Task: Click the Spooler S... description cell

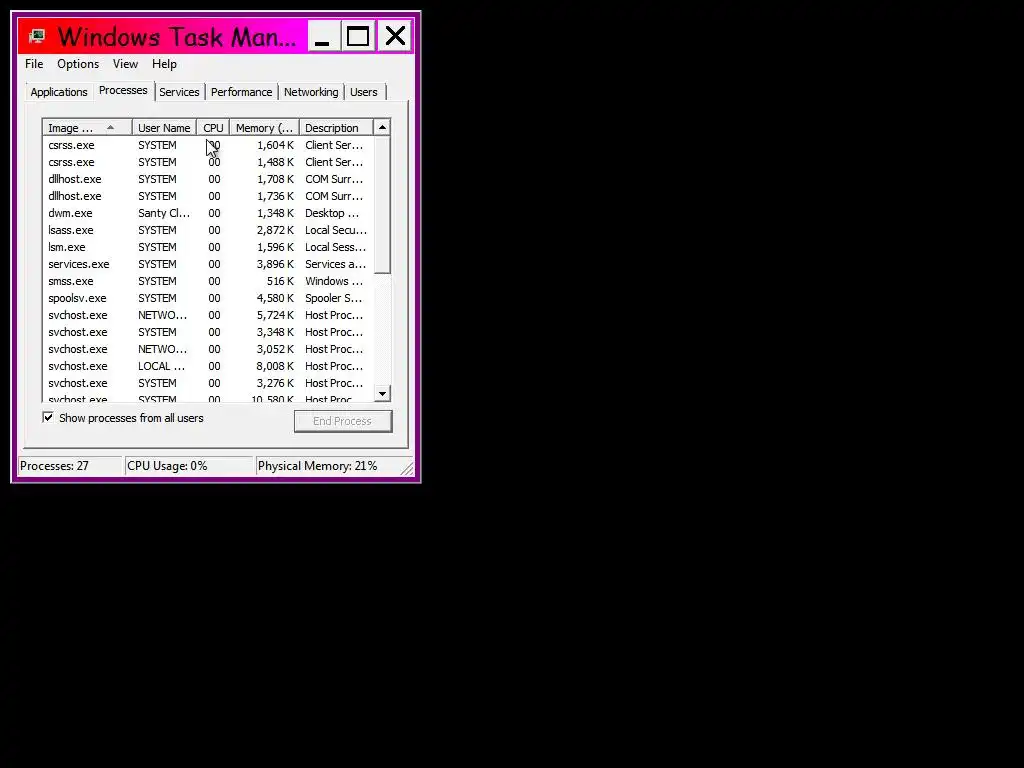Action: 333,298
